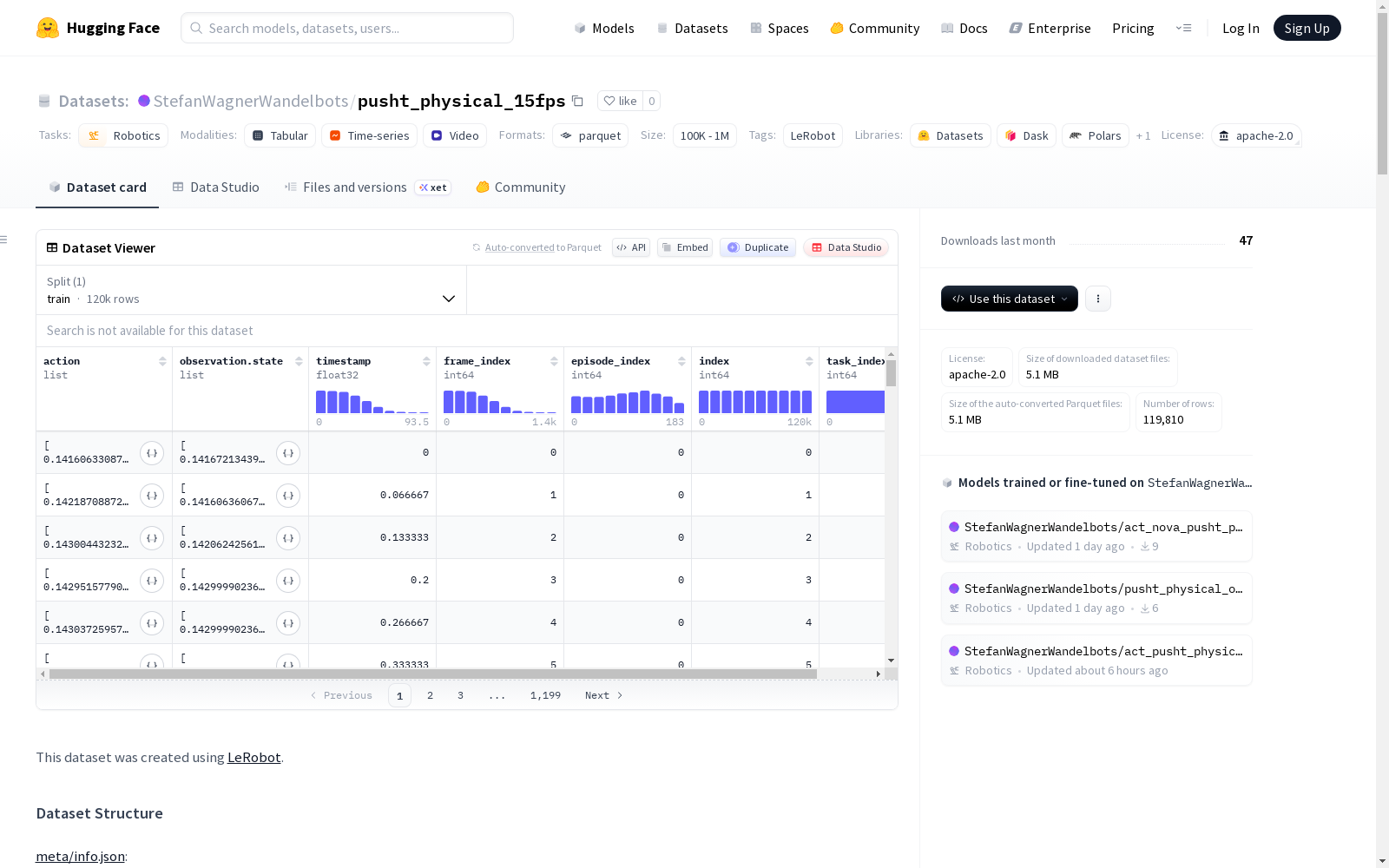Open the Files and versions tab

pos(367,187)
